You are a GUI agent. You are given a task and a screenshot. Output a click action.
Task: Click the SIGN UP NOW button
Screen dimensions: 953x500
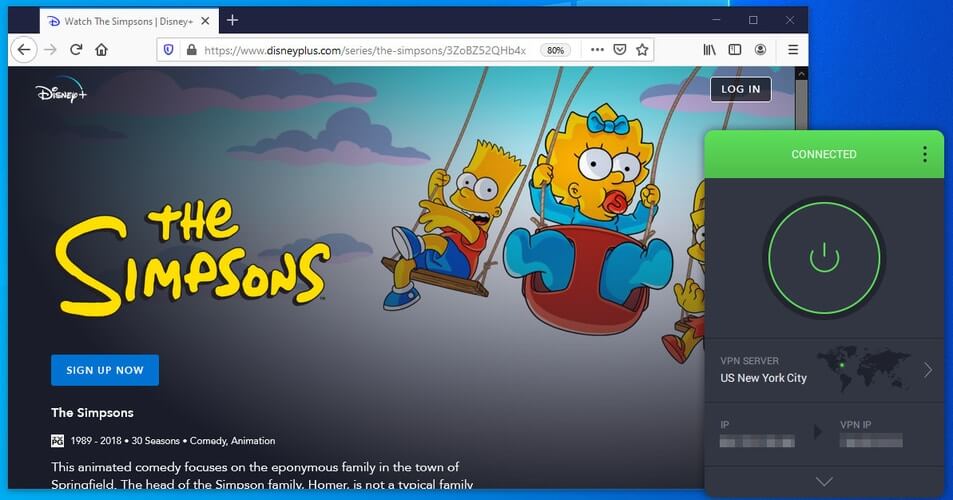105,370
